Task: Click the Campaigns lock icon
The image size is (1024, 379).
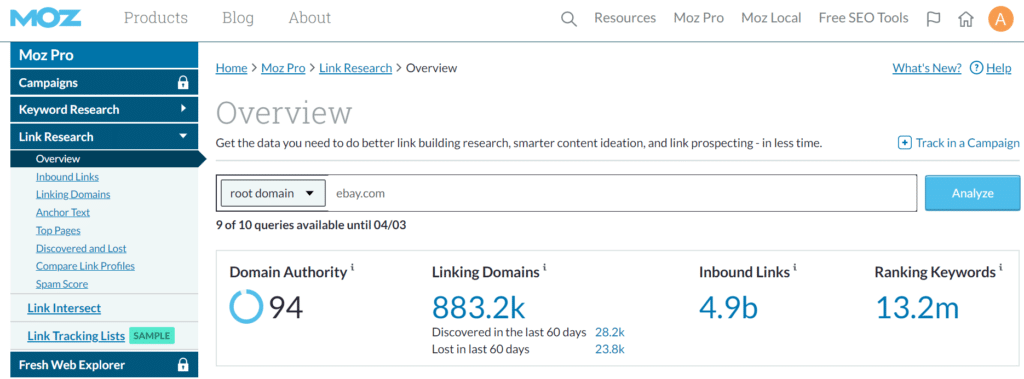Action: pos(183,83)
